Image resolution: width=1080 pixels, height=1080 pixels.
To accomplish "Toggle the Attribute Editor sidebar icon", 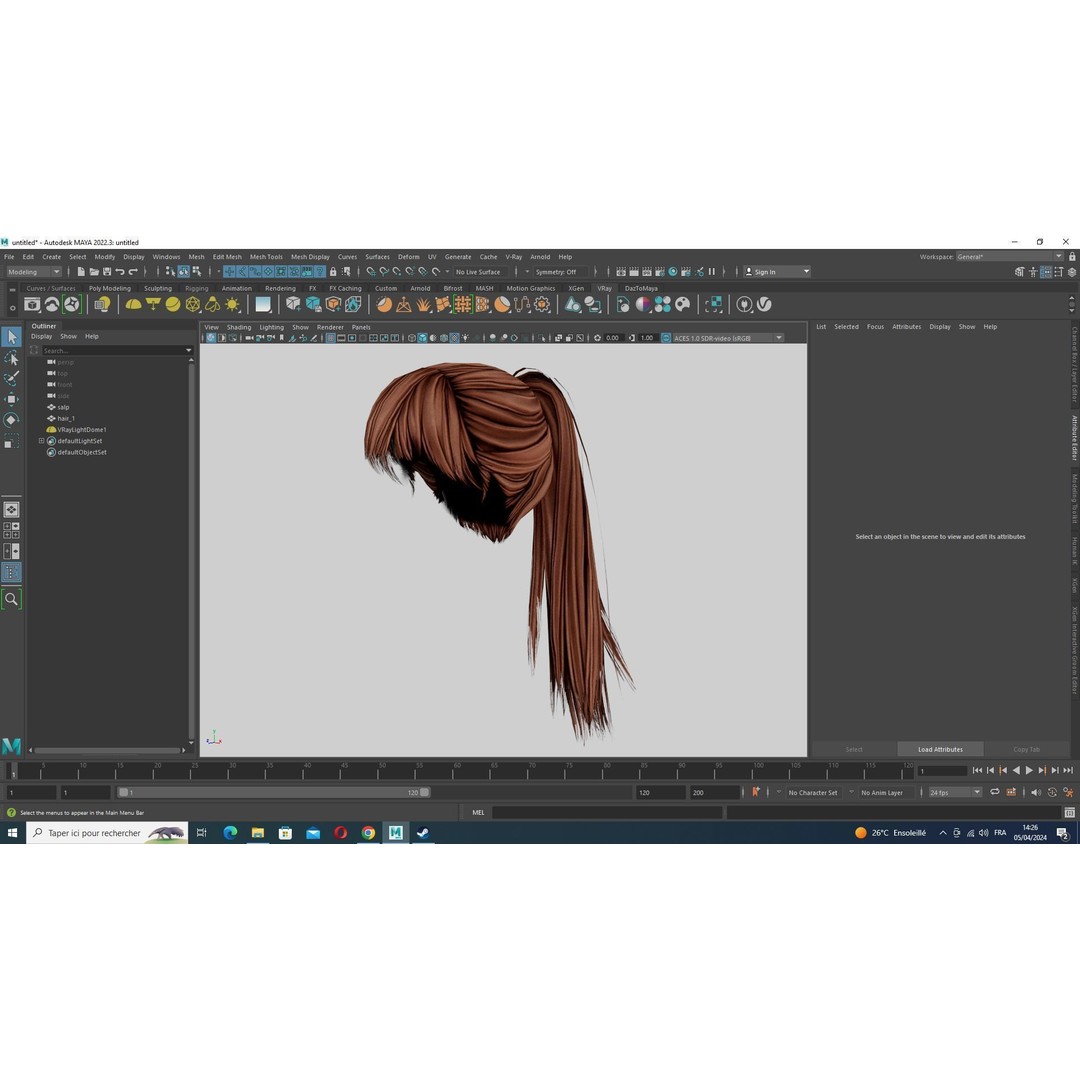I will click(1046, 272).
